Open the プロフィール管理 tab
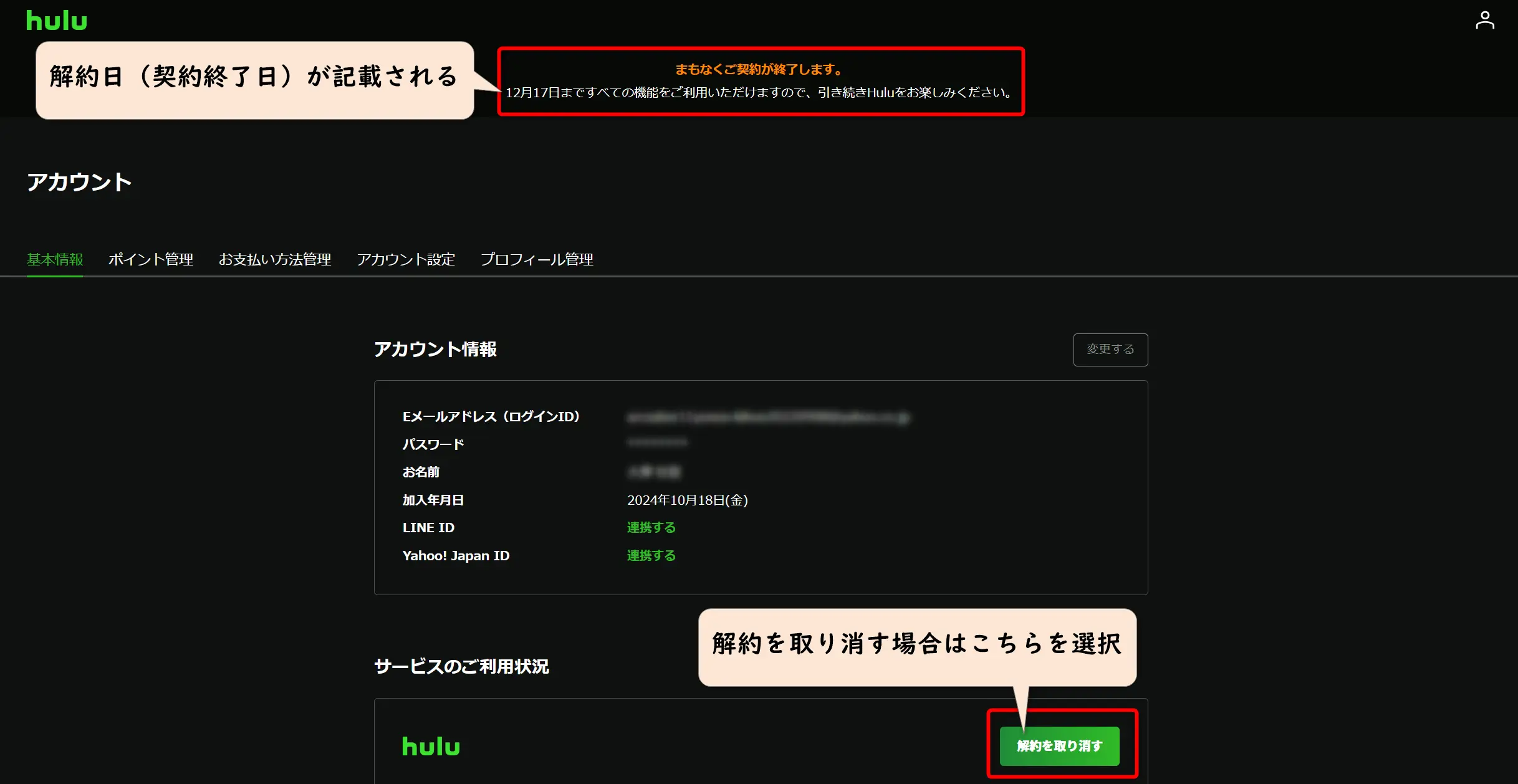 pyautogui.click(x=537, y=259)
